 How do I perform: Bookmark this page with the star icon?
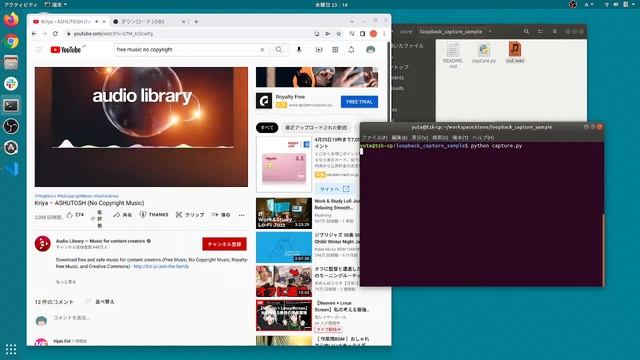point(338,34)
